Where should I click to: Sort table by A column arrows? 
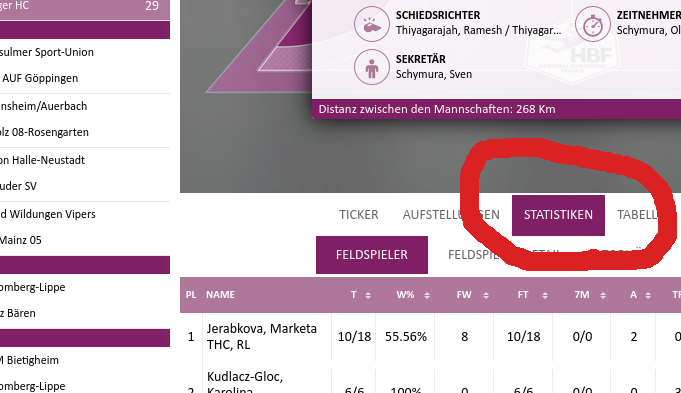648,295
